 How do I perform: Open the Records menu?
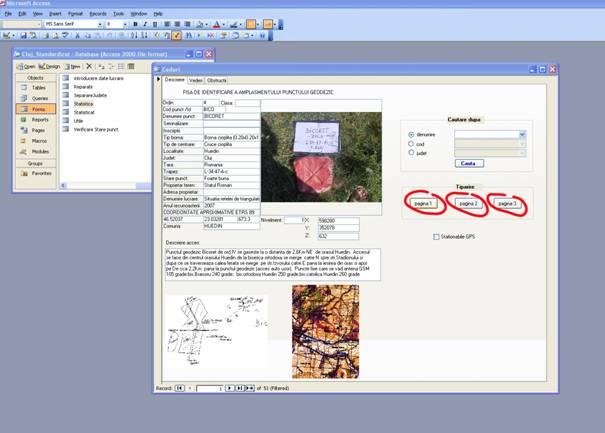pyautogui.click(x=97, y=14)
